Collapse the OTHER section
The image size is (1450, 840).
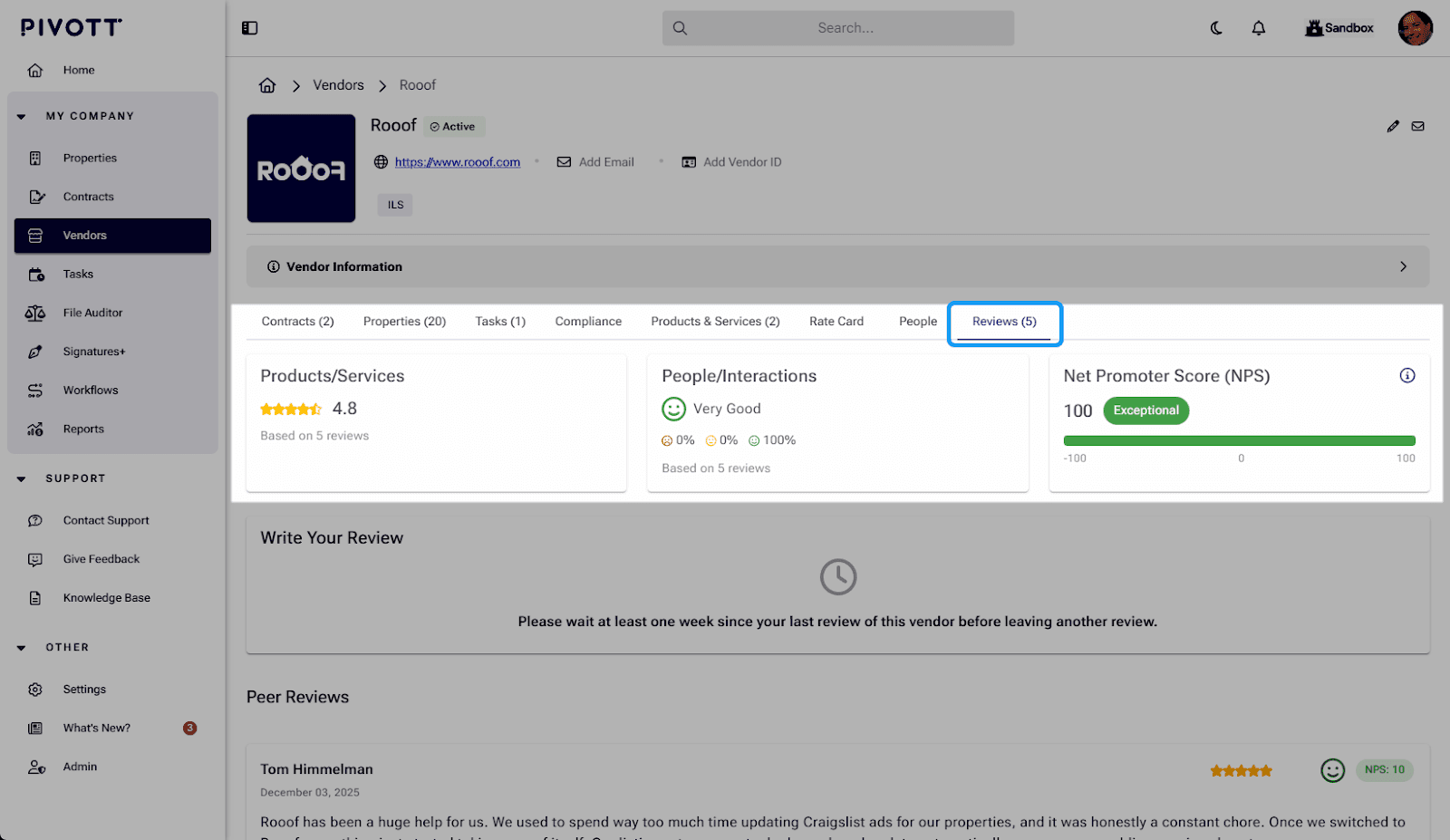tap(22, 648)
